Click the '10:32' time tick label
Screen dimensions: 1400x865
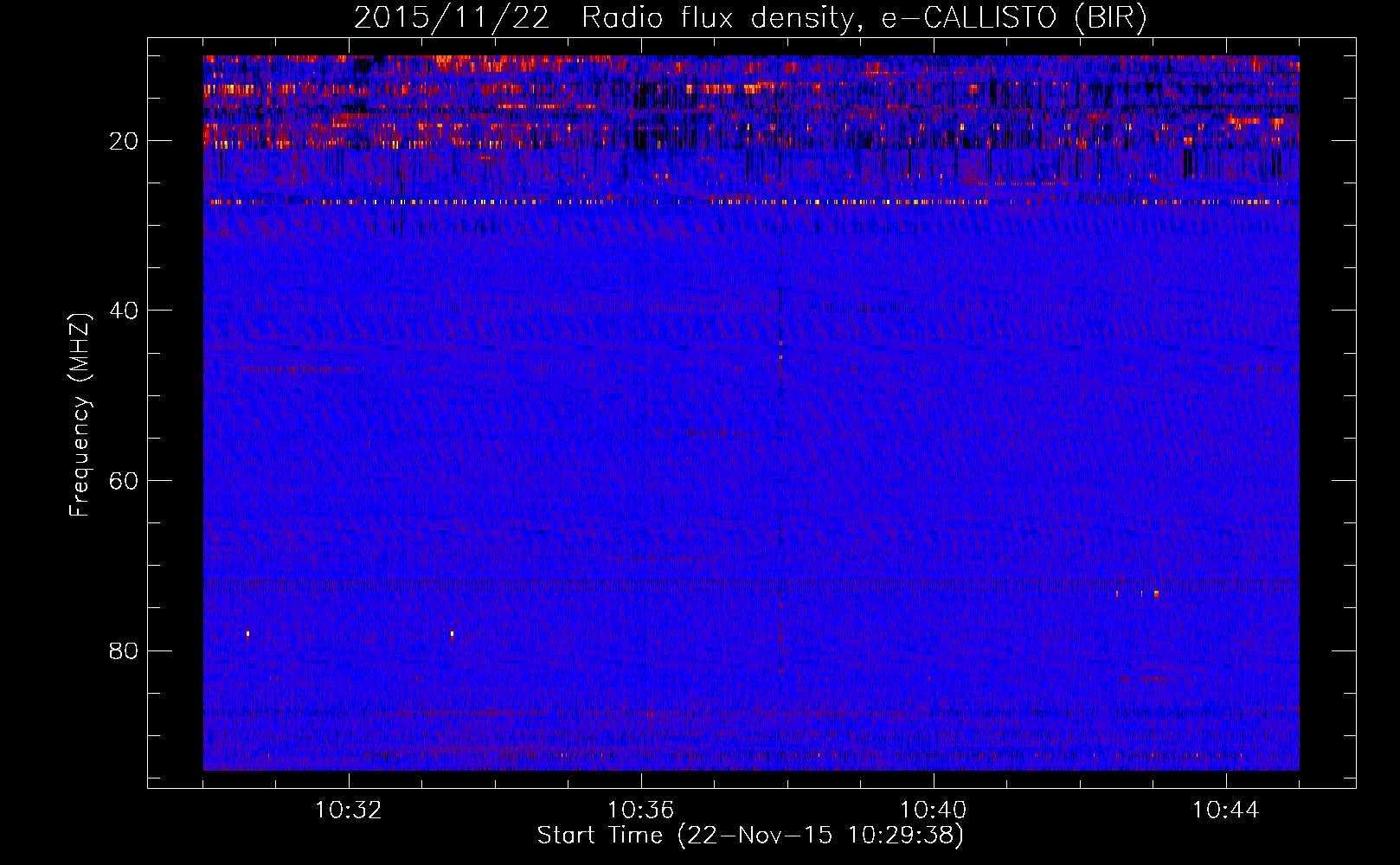click(x=349, y=811)
